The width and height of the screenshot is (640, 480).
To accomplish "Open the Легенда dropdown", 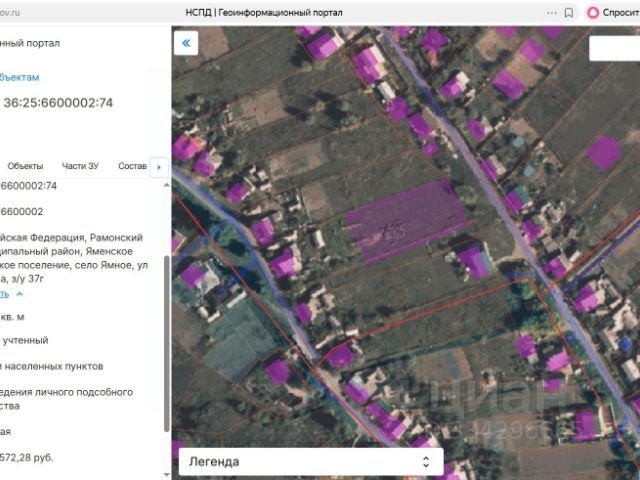I will (x=311, y=462).
